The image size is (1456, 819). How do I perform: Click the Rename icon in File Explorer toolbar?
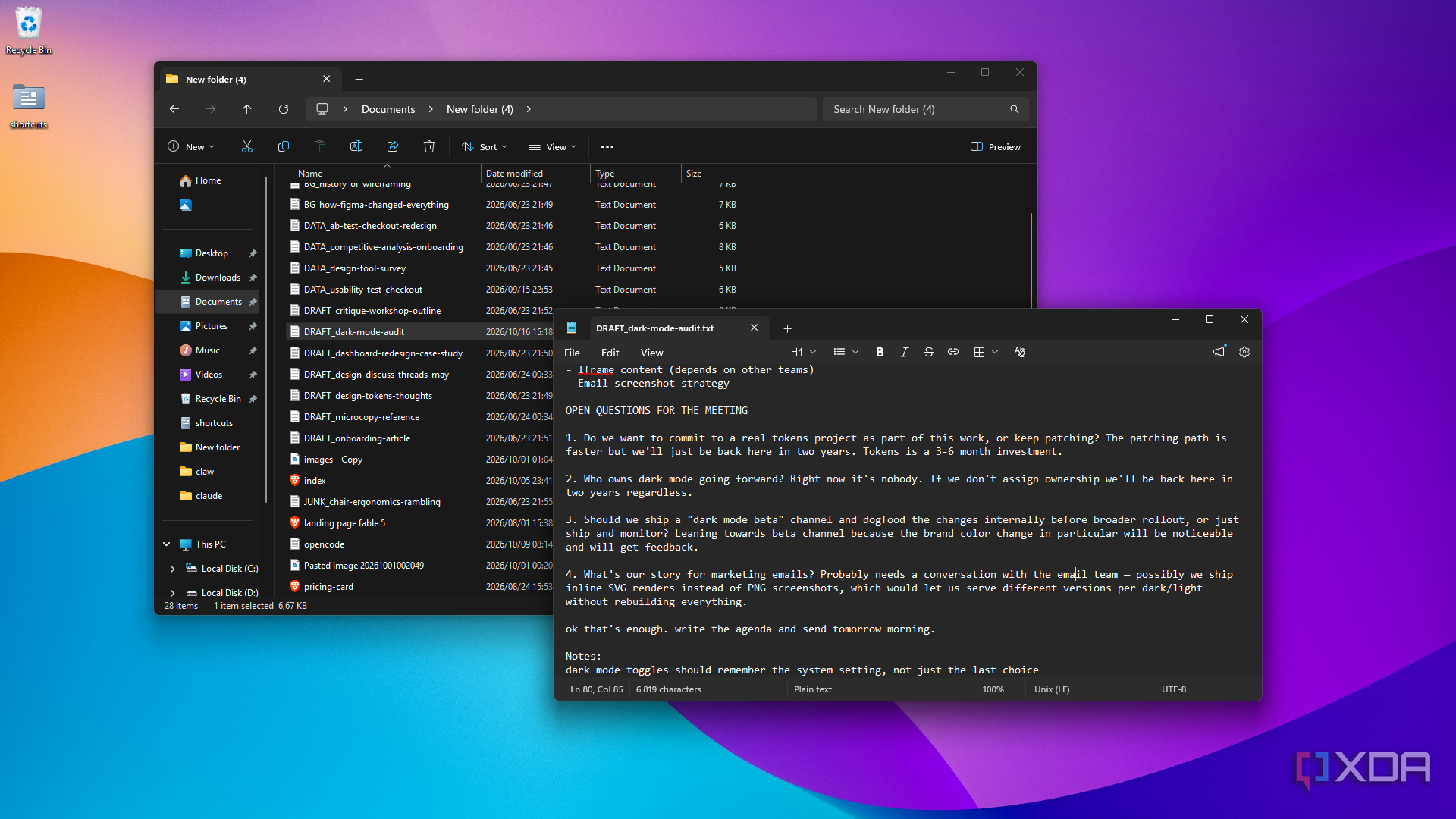pyautogui.click(x=356, y=147)
